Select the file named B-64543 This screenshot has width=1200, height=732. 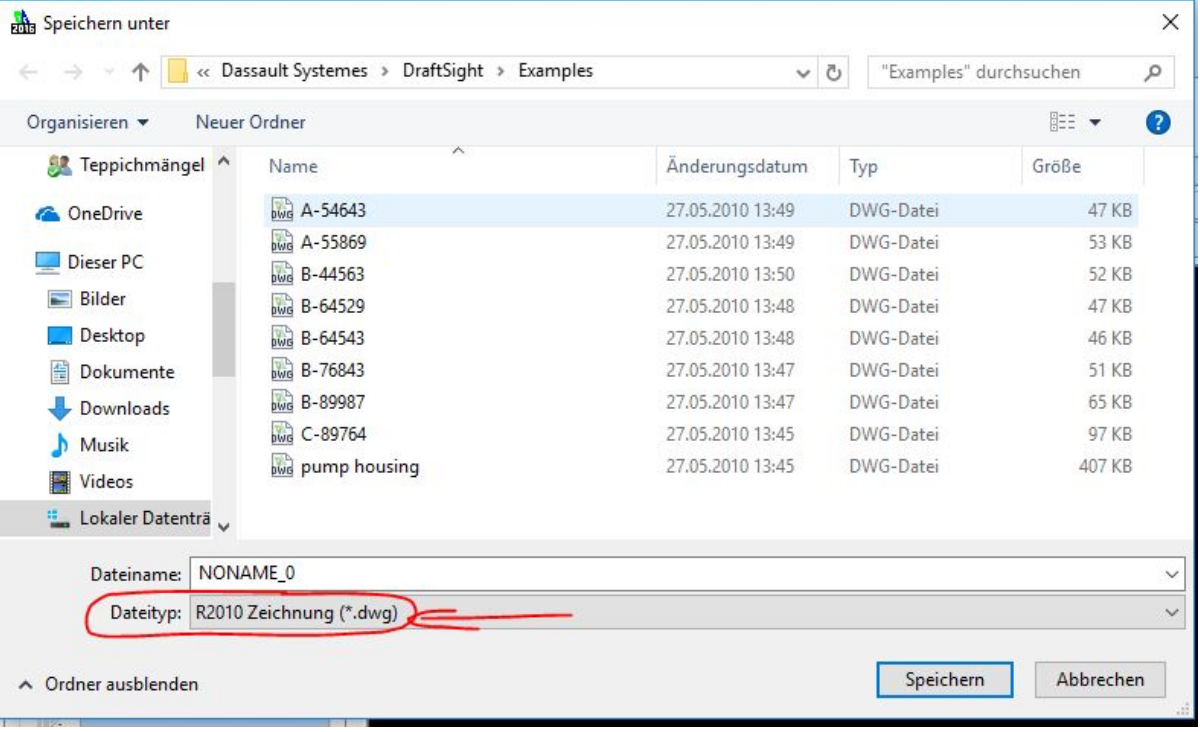click(x=333, y=338)
